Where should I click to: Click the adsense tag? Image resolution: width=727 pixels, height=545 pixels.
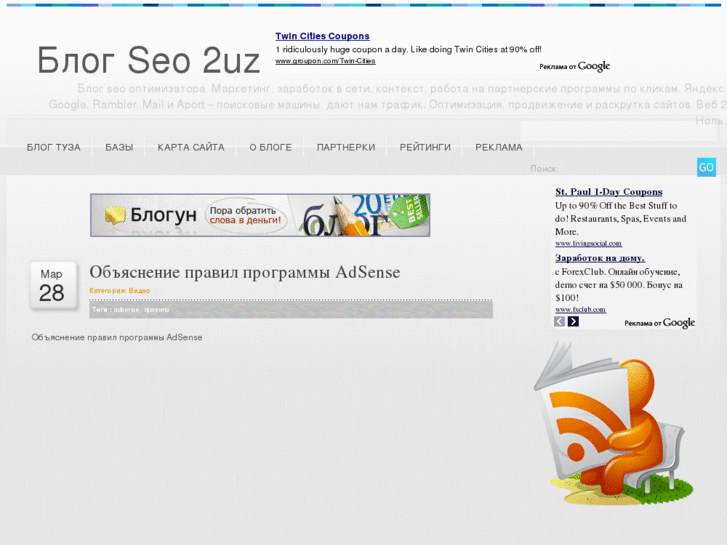click(127, 309)
